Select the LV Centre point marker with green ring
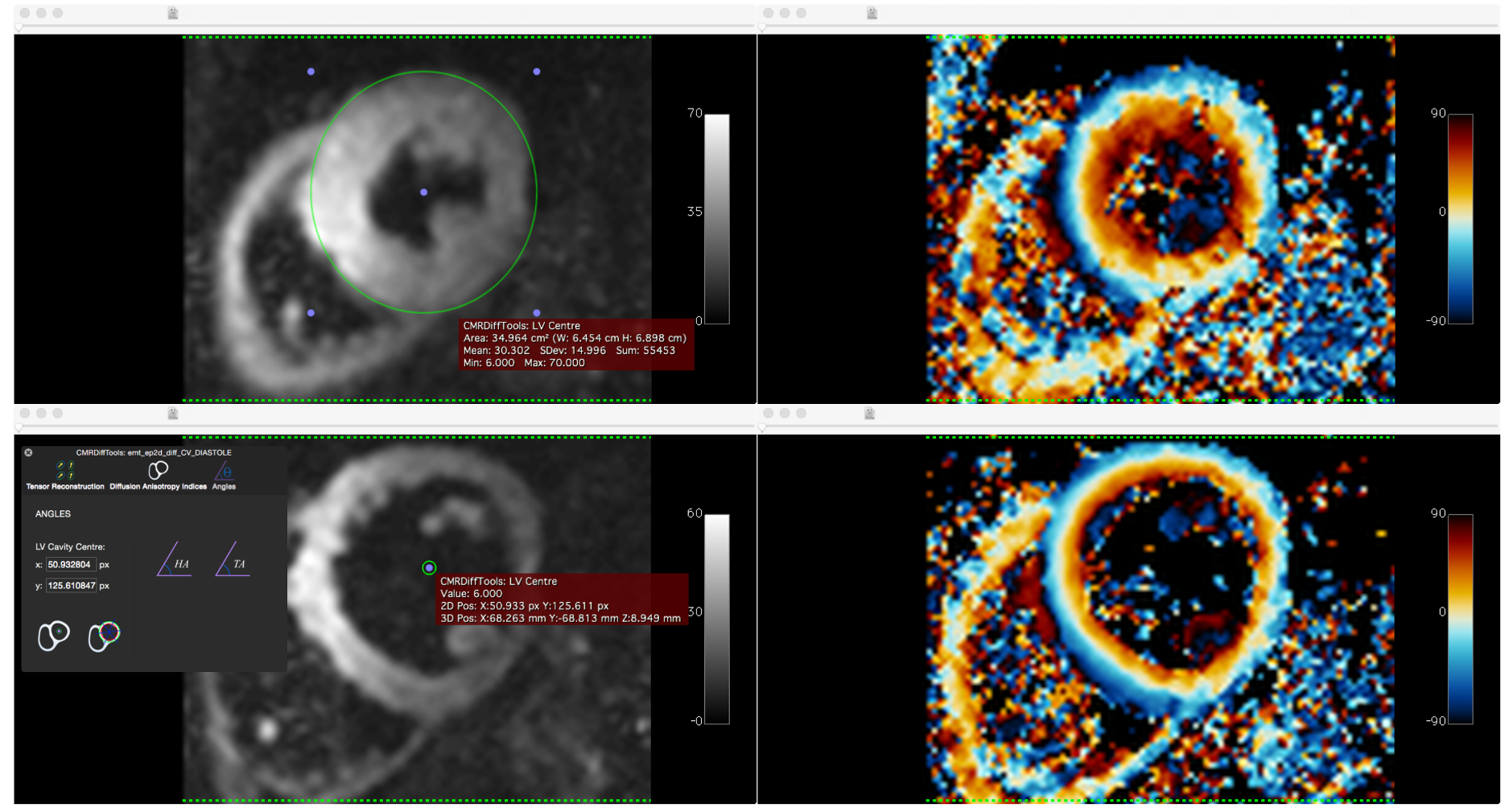The width and height of the screenshot is (1509, 812). point(429,568)
